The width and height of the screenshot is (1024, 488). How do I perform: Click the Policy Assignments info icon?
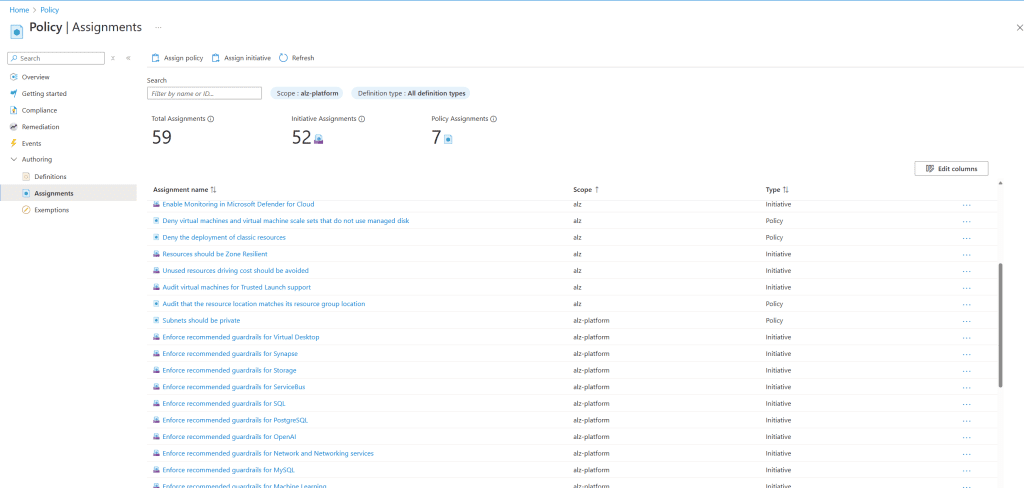(494, 119)
